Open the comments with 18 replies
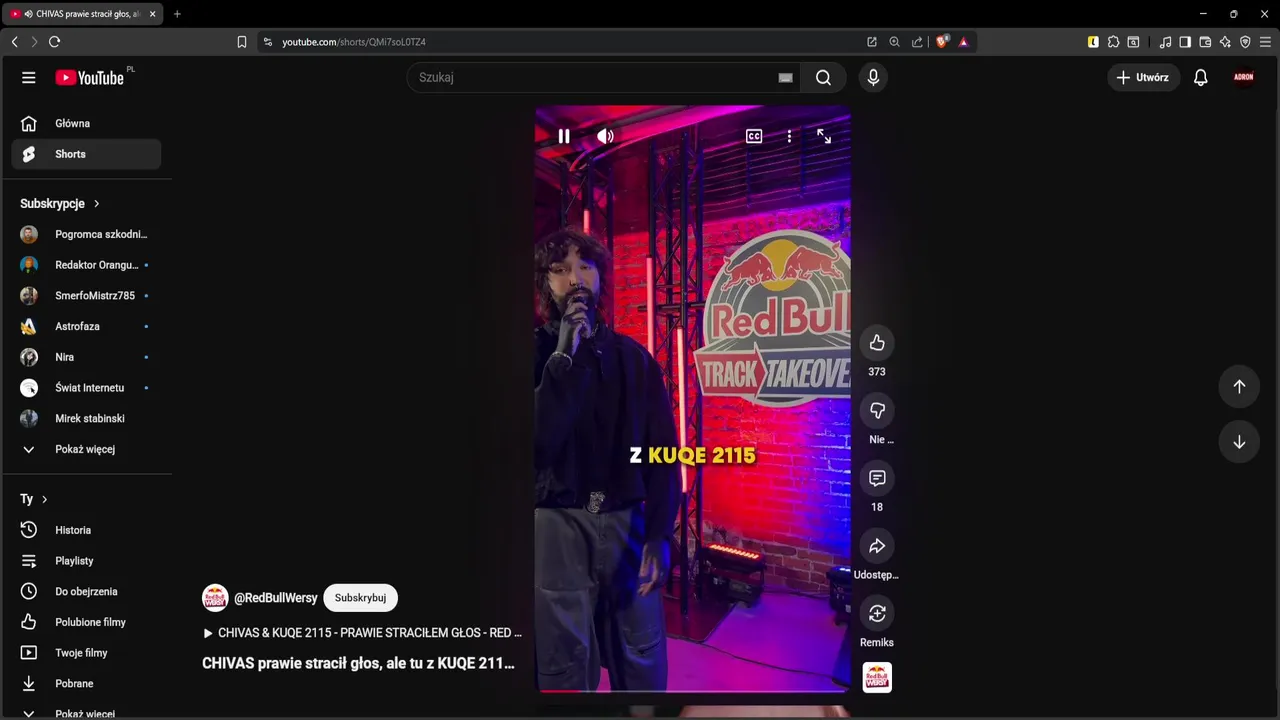This screenshot has width=1280, height=720. (877, 478)
